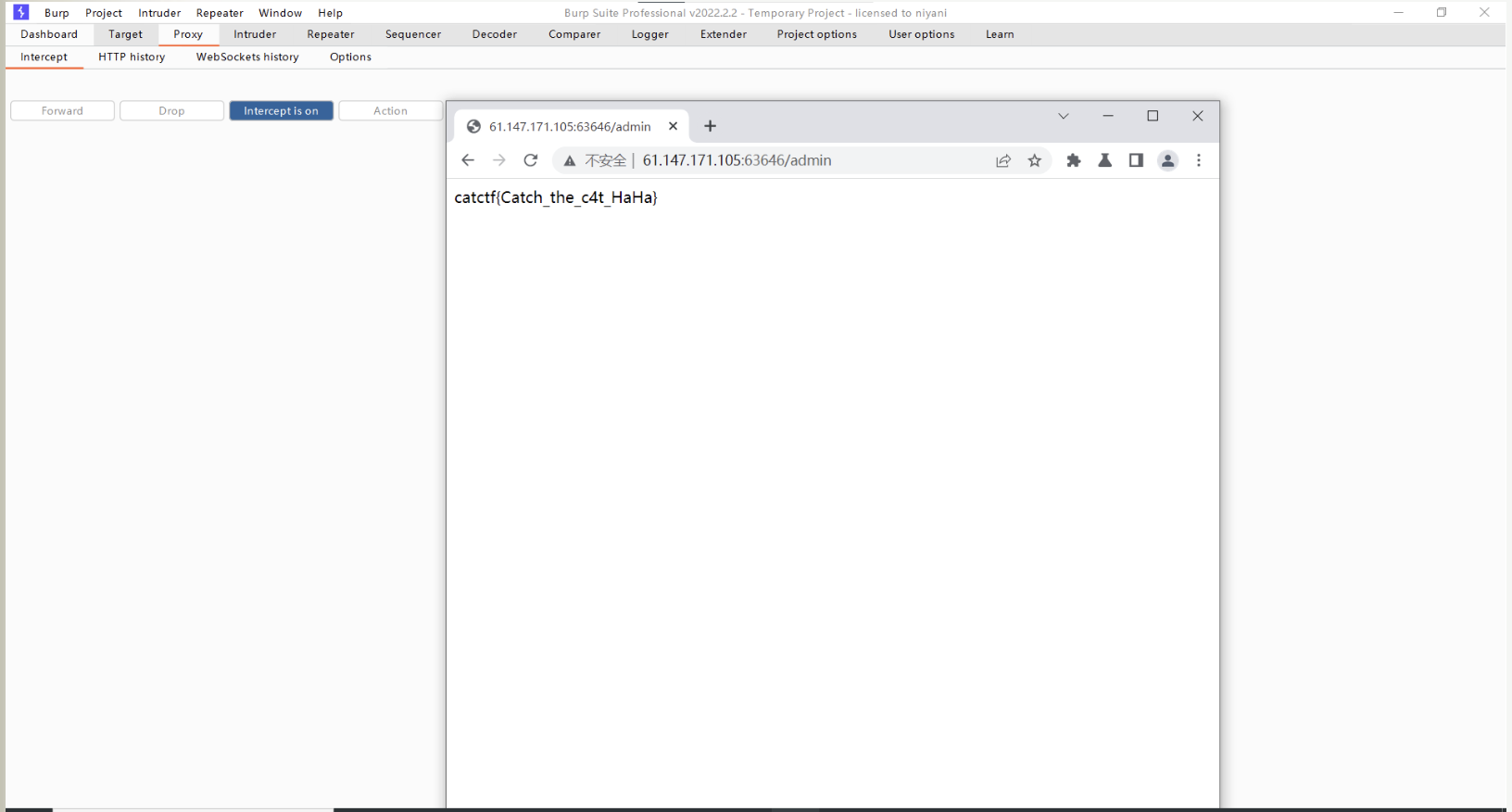Click the browser address bar URL
This screenshot has width=1512, height=812.
[x=737, y=160]
